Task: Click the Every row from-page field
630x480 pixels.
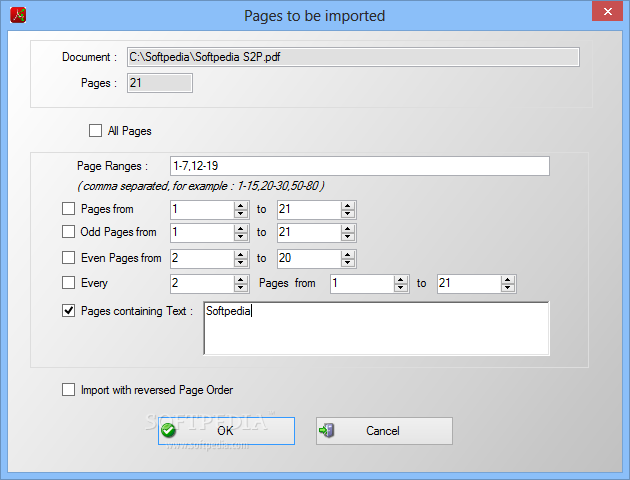Action: (x=362, y=284)
